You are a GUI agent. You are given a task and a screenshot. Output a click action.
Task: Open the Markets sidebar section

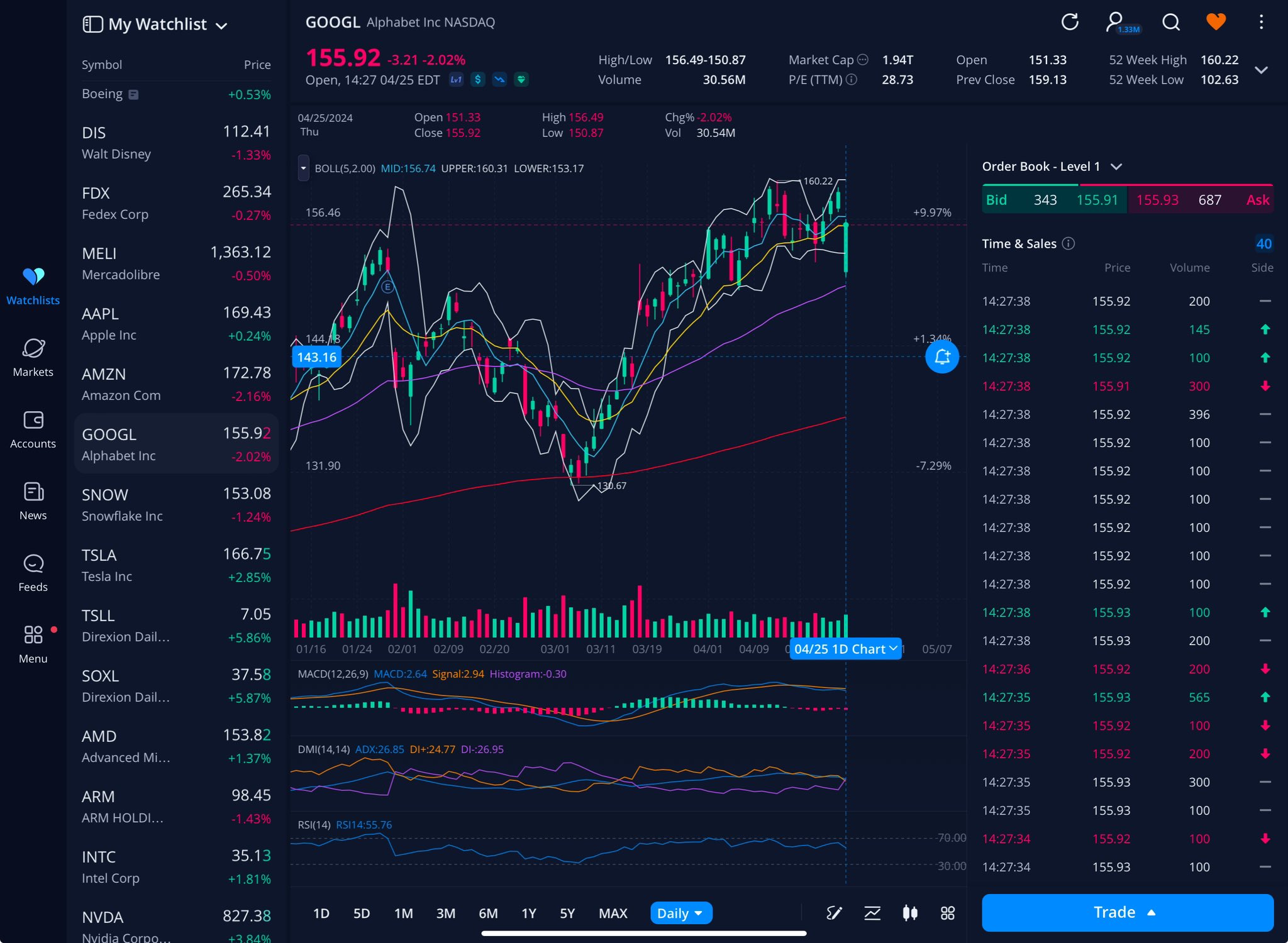click(33, 358)
